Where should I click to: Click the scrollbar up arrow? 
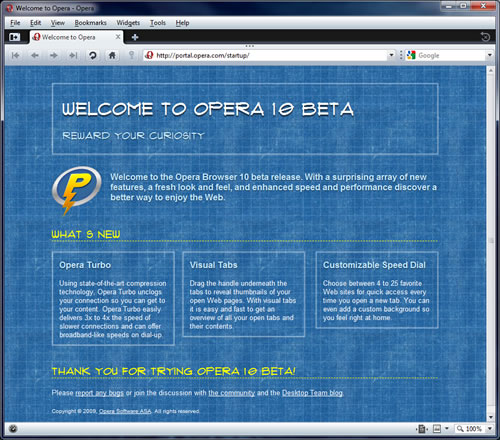pyautogui.click(x=490, y=70)
